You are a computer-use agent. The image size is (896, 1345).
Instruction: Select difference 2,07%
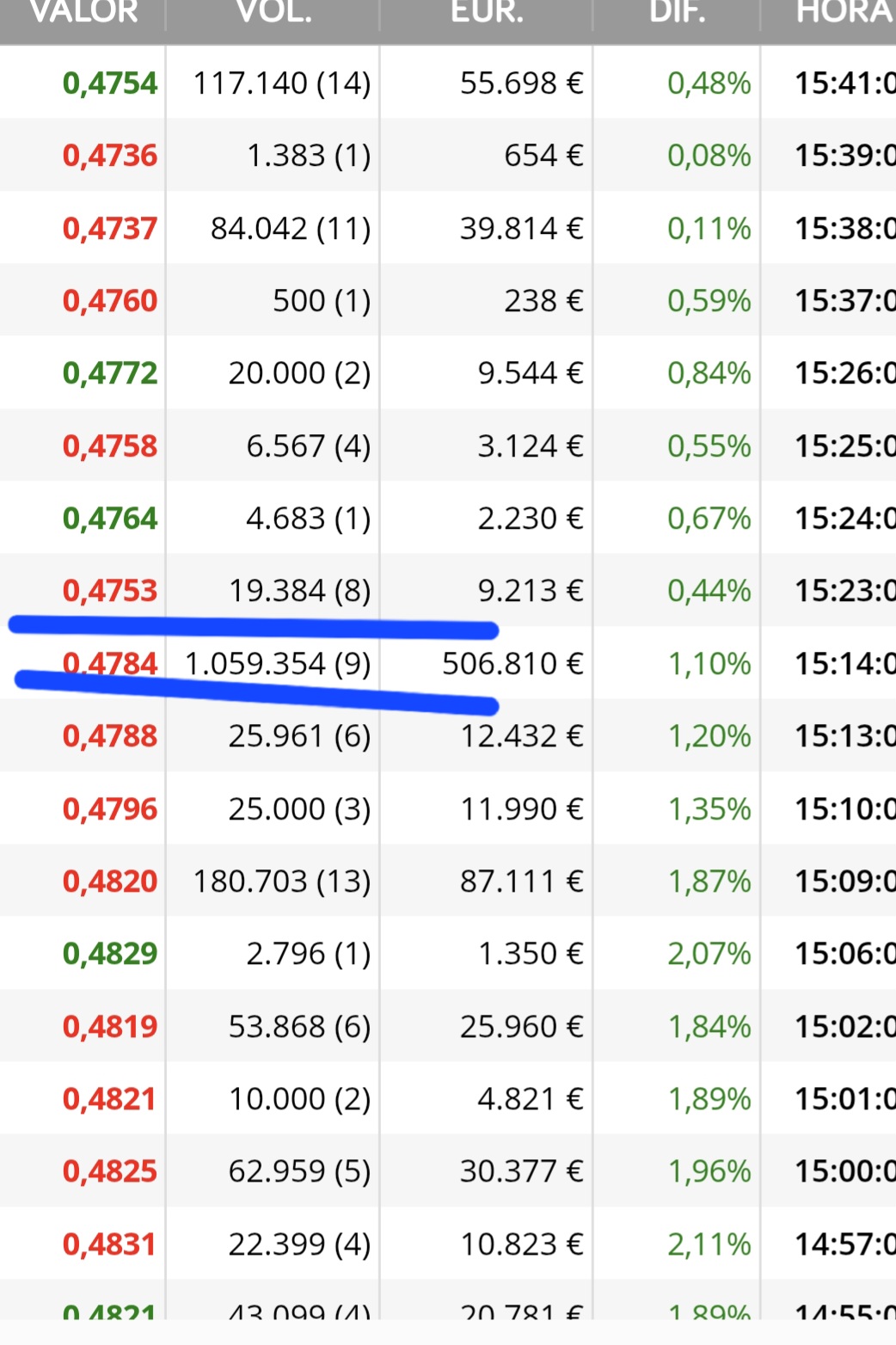coord(709,954)
